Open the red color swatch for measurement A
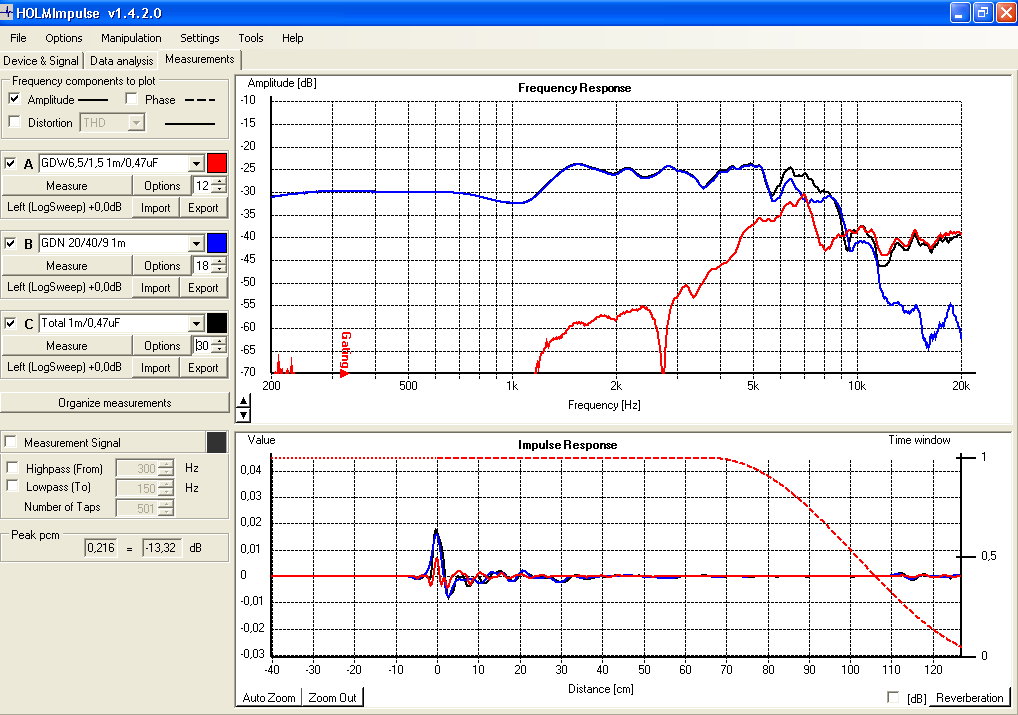The height and width of the screenshot is (715, 1018). coord(217,163)
